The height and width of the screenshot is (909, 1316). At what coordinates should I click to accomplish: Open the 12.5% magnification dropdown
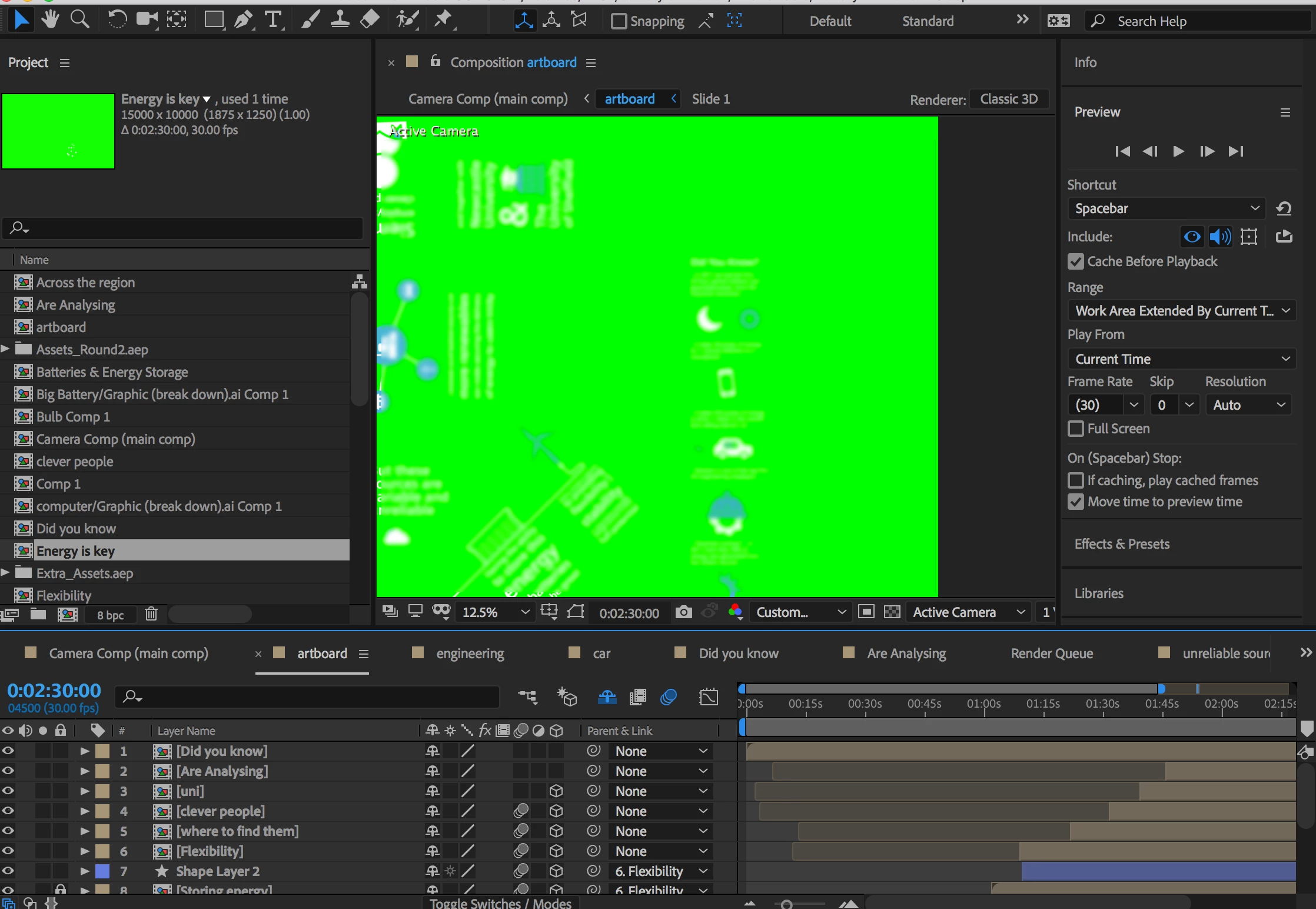495,612
